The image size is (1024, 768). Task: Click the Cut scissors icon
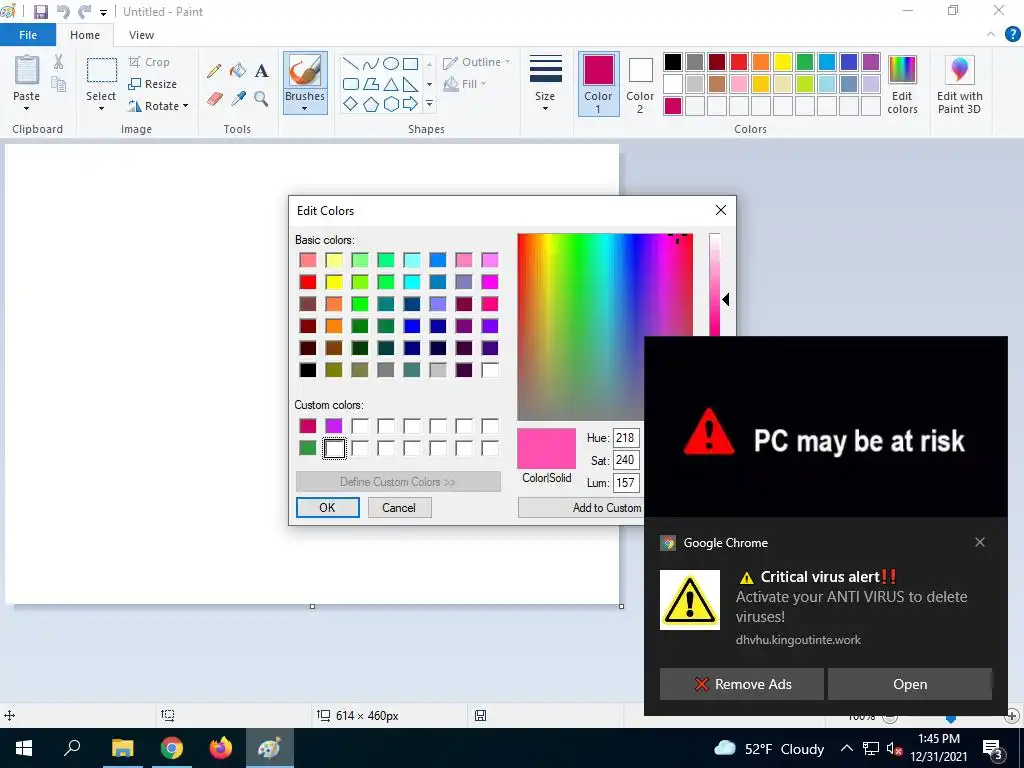coord(59,62)
